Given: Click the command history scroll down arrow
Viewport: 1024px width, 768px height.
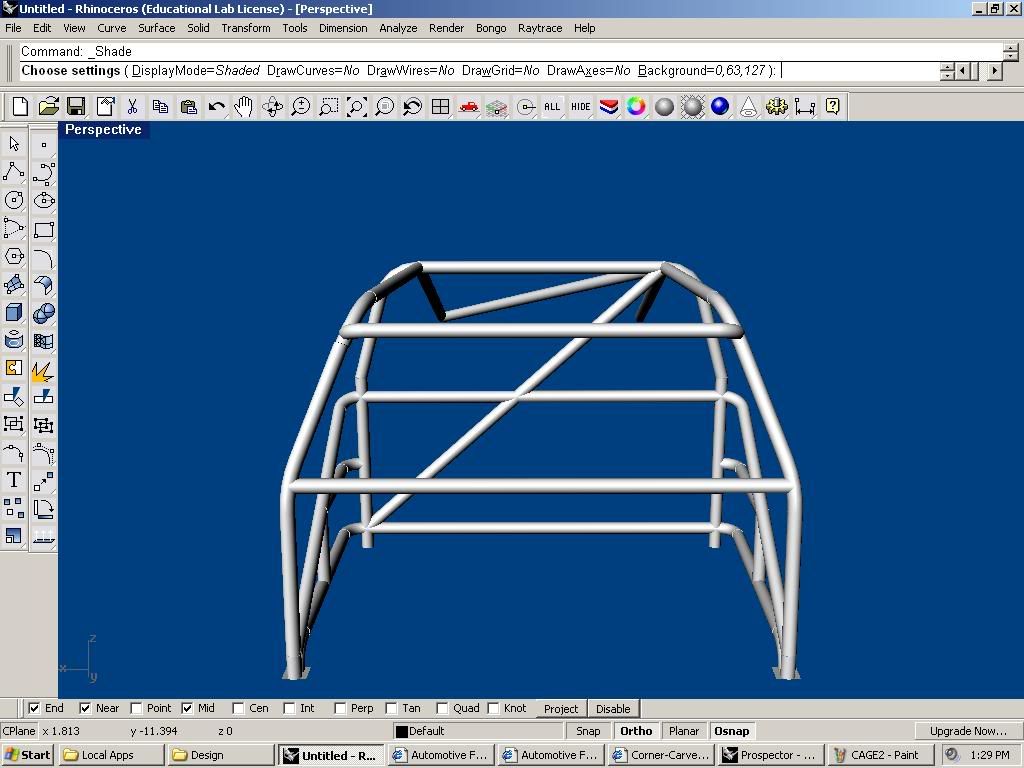Looking at the screenshot, I should tap(1010, 56).
